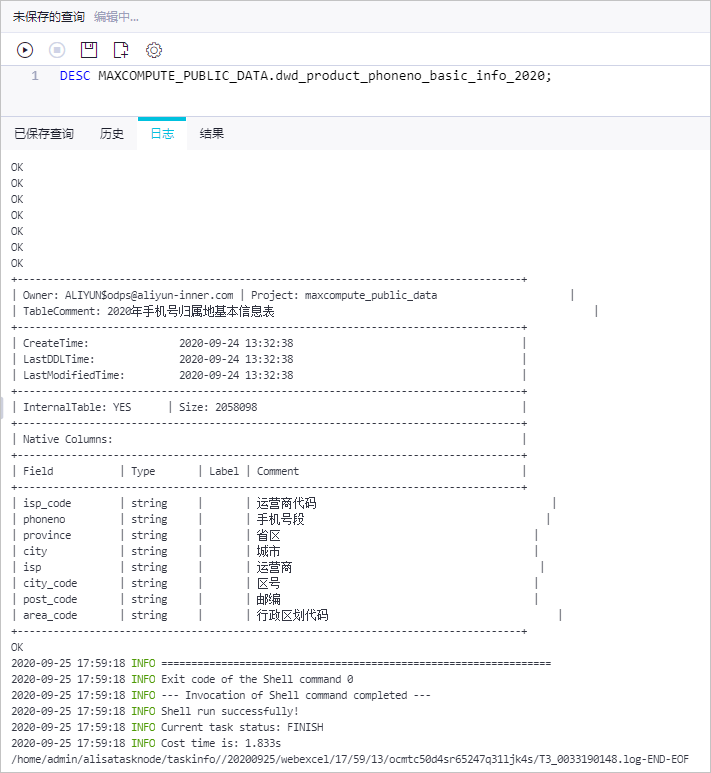Click the Exit code of the Shell command 0 line
711x773 pixels.
[x=182, y=679]
